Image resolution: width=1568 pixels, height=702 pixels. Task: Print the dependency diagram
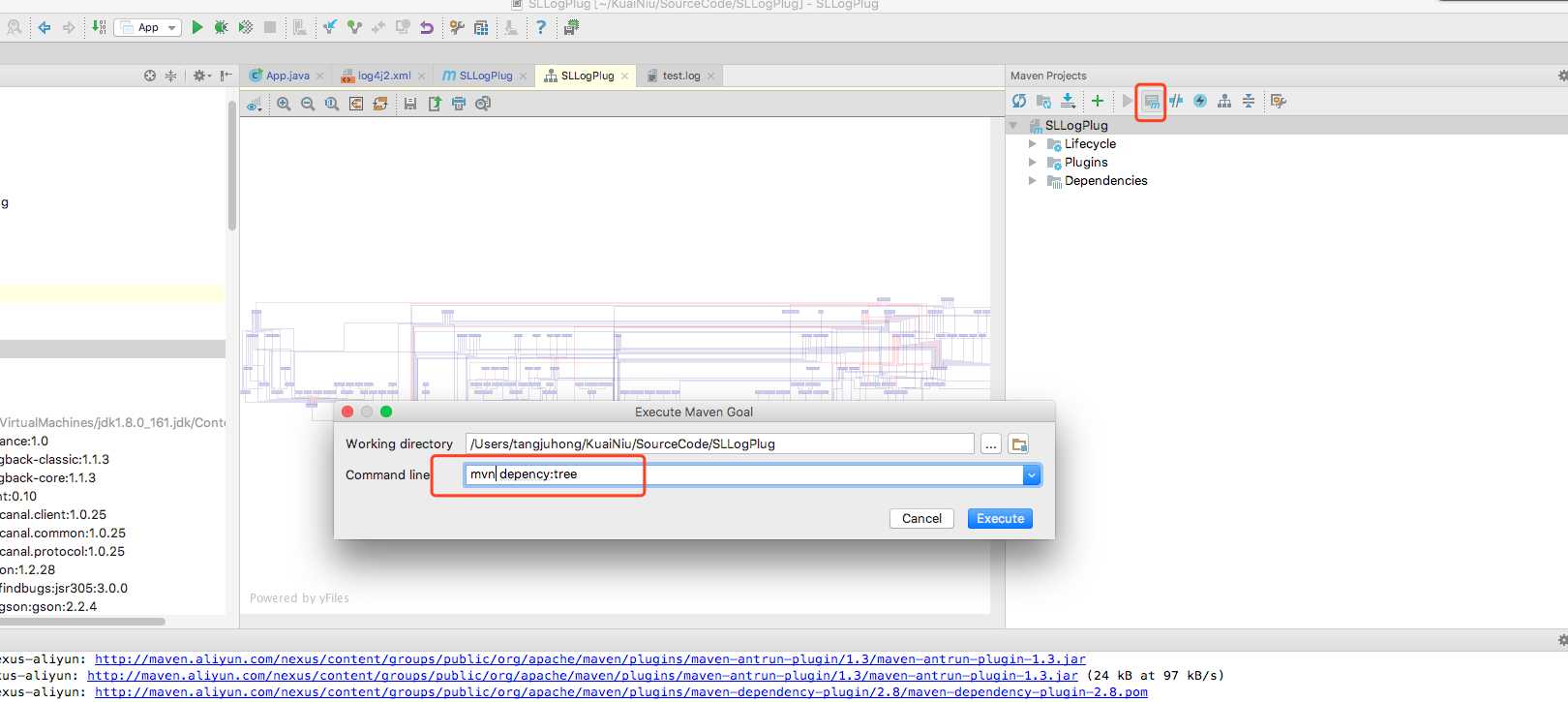click(x=459, y=104)
